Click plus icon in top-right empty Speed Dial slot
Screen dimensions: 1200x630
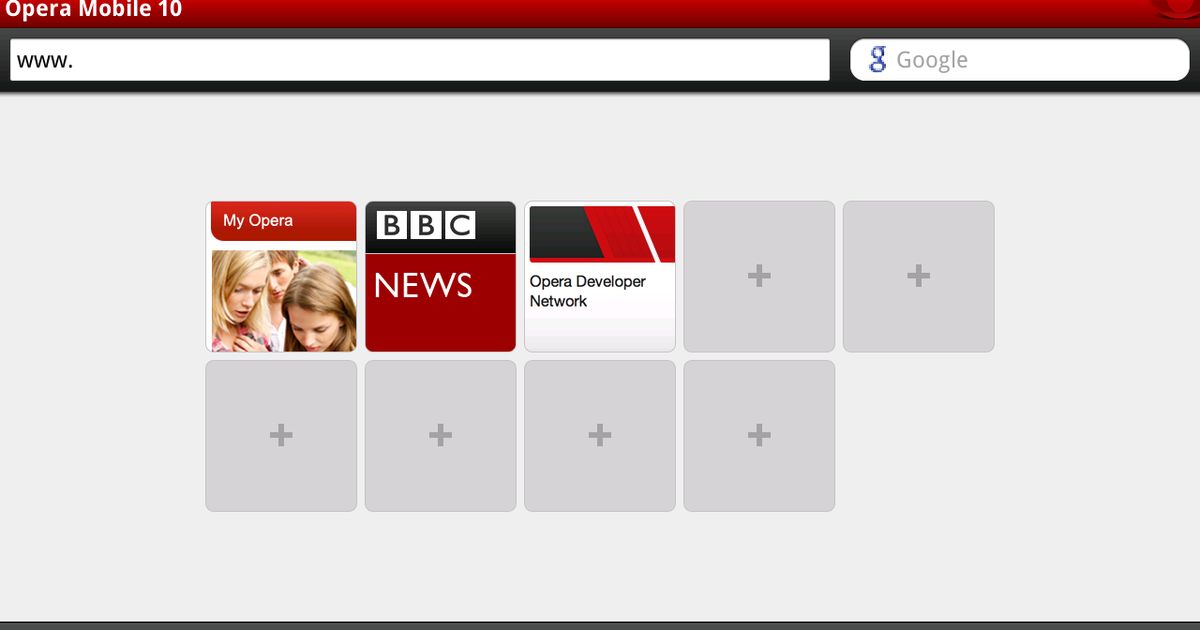pos(917,275)
